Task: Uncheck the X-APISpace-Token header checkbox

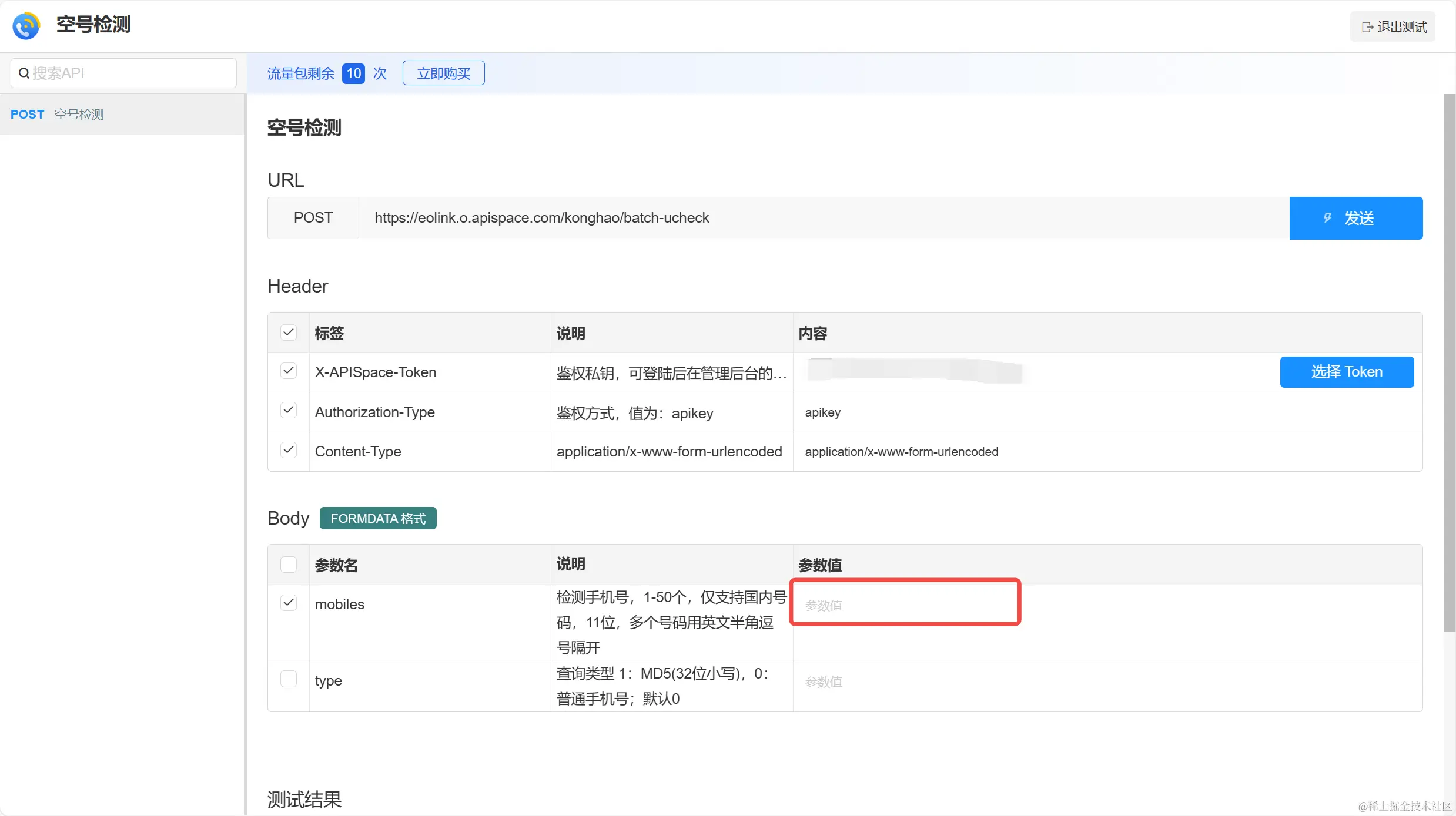Action: pyautogui.click(x=288, y=371)
